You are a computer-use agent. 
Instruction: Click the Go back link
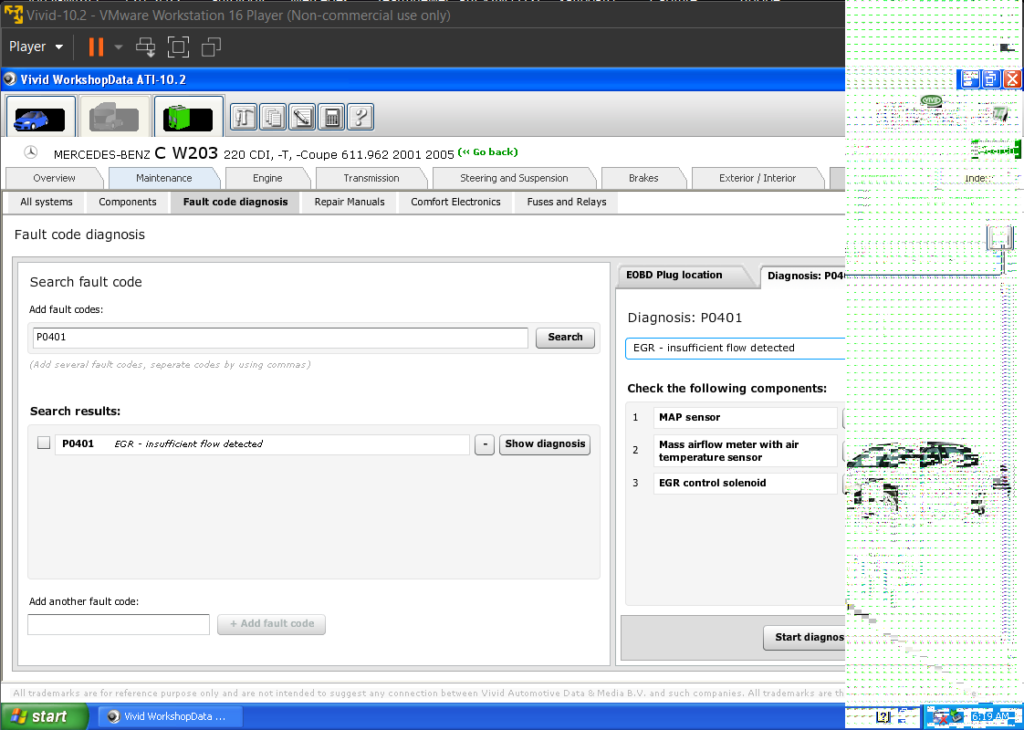coord(488,152)
